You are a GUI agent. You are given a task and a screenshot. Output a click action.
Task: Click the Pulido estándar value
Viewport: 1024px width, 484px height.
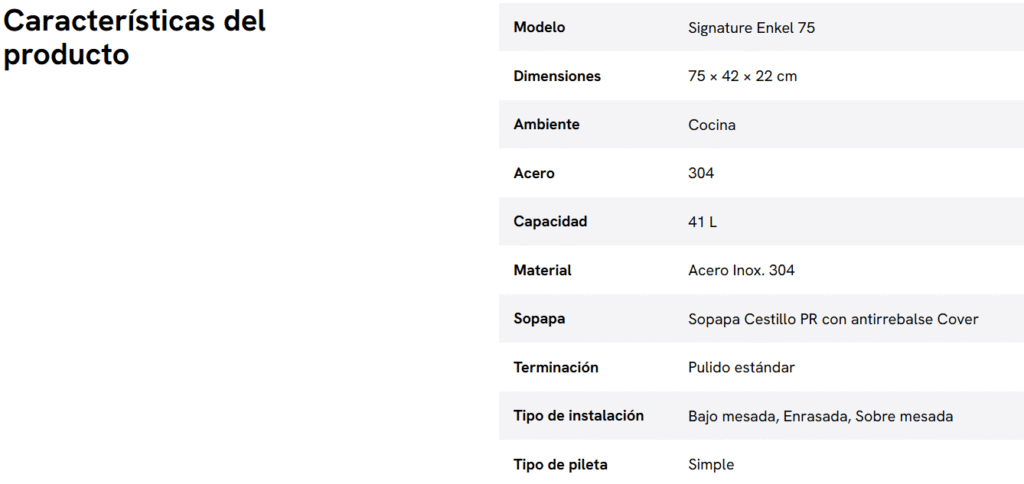741,367
